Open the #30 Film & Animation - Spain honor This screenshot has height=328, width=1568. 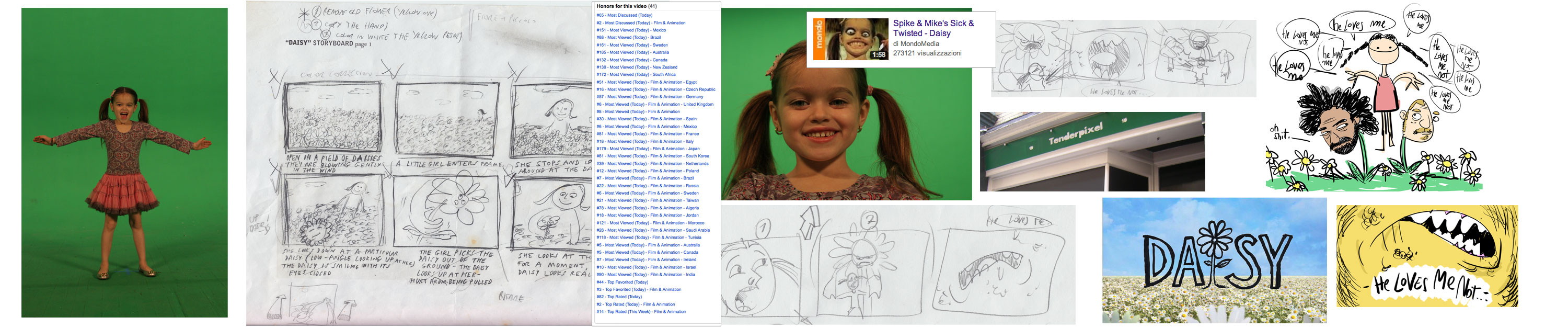pos(647,119)
